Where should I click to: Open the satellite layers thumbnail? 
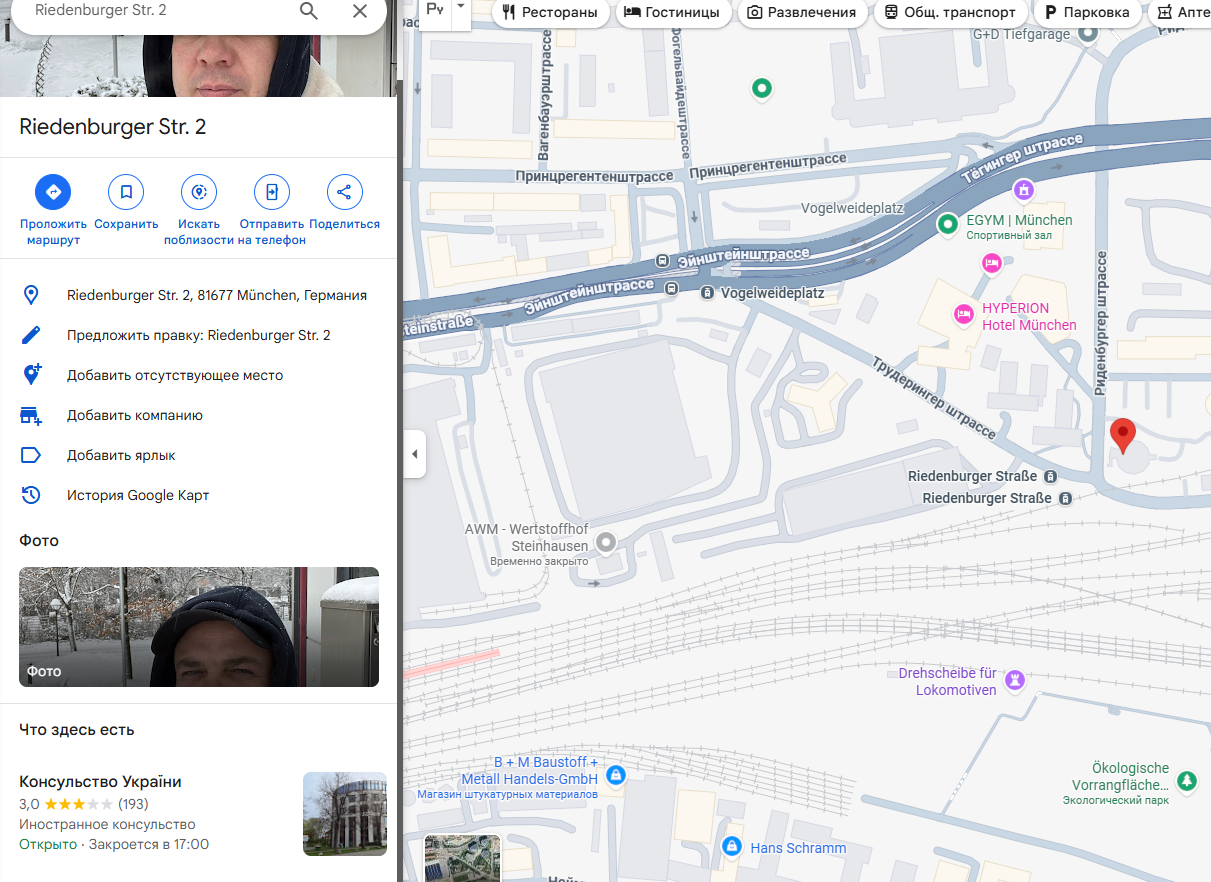pyautogui.click(x=462, y=858)
